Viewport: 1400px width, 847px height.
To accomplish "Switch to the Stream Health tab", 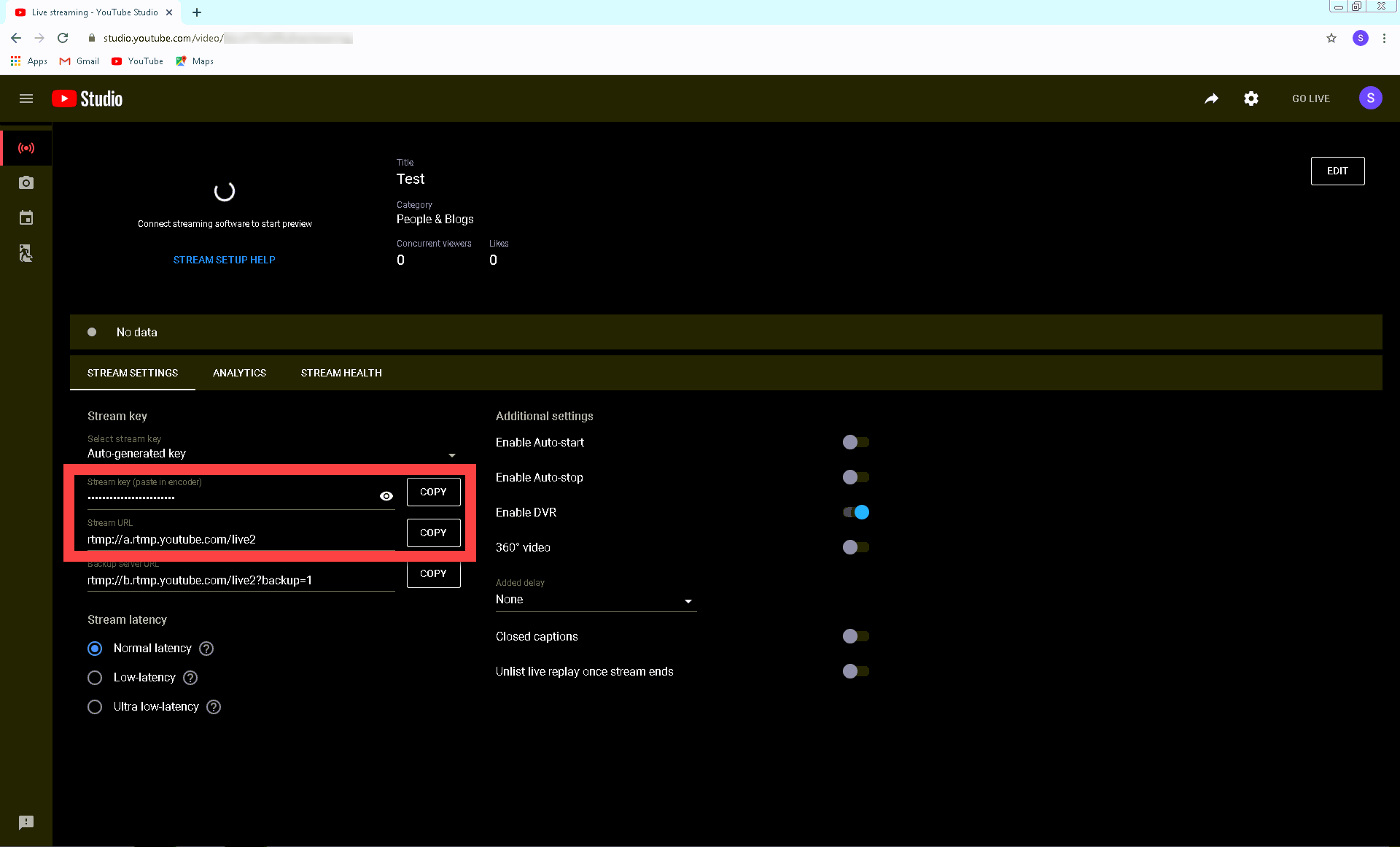I will point(341,373).
